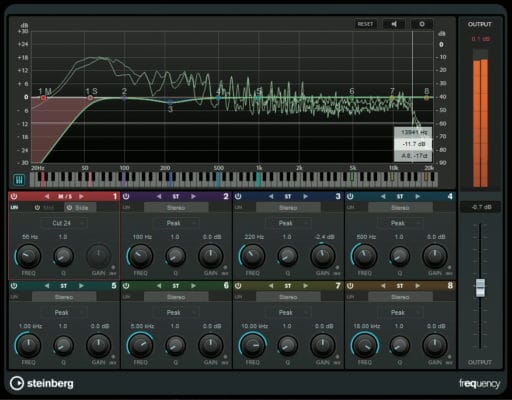Toggle band 1 power button
This screenshot has height=400, width=512.
pyautogui.click(x=14, y=196)
